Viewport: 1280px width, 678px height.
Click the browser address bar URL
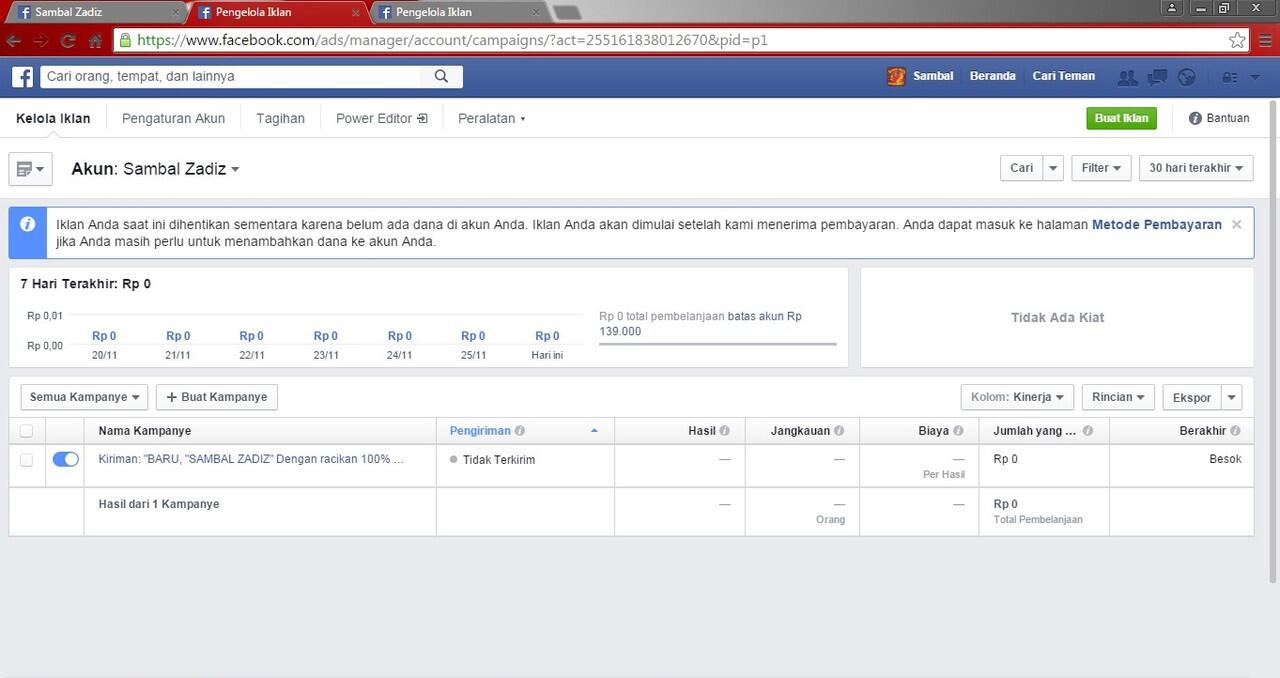click(x=453, y=41)
